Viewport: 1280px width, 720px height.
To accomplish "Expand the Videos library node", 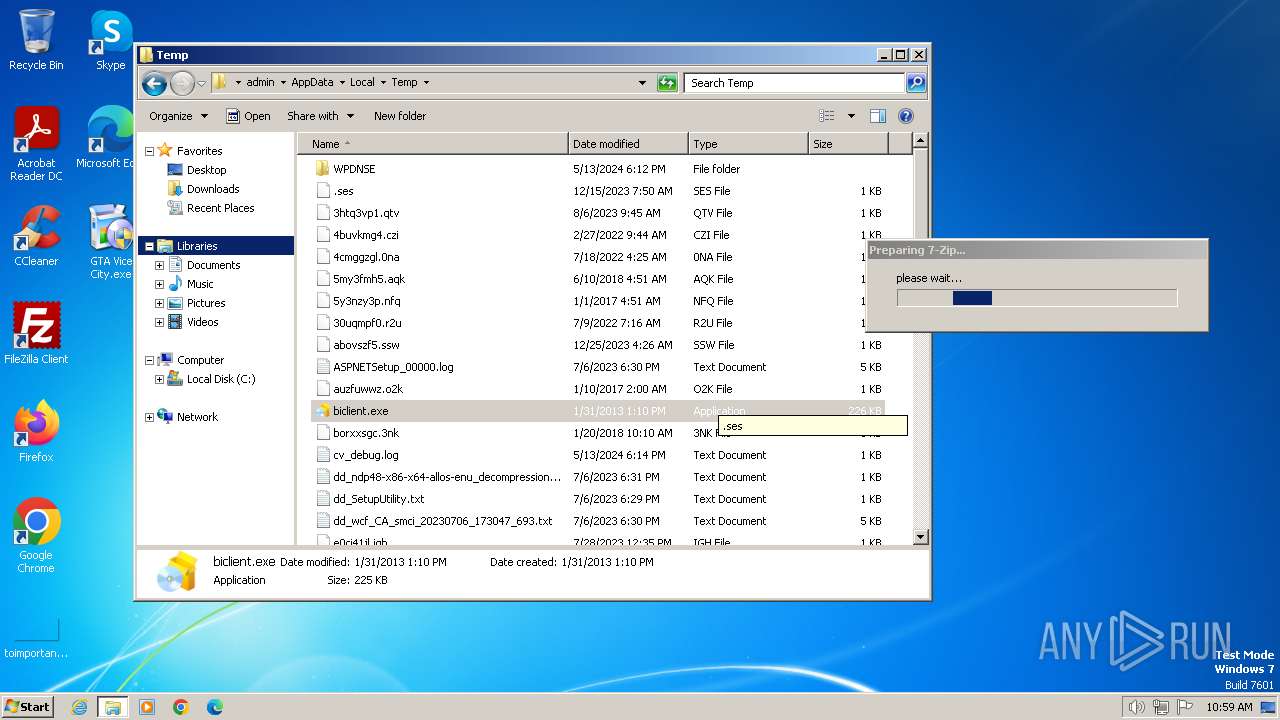I will click(x=159, y=322).
